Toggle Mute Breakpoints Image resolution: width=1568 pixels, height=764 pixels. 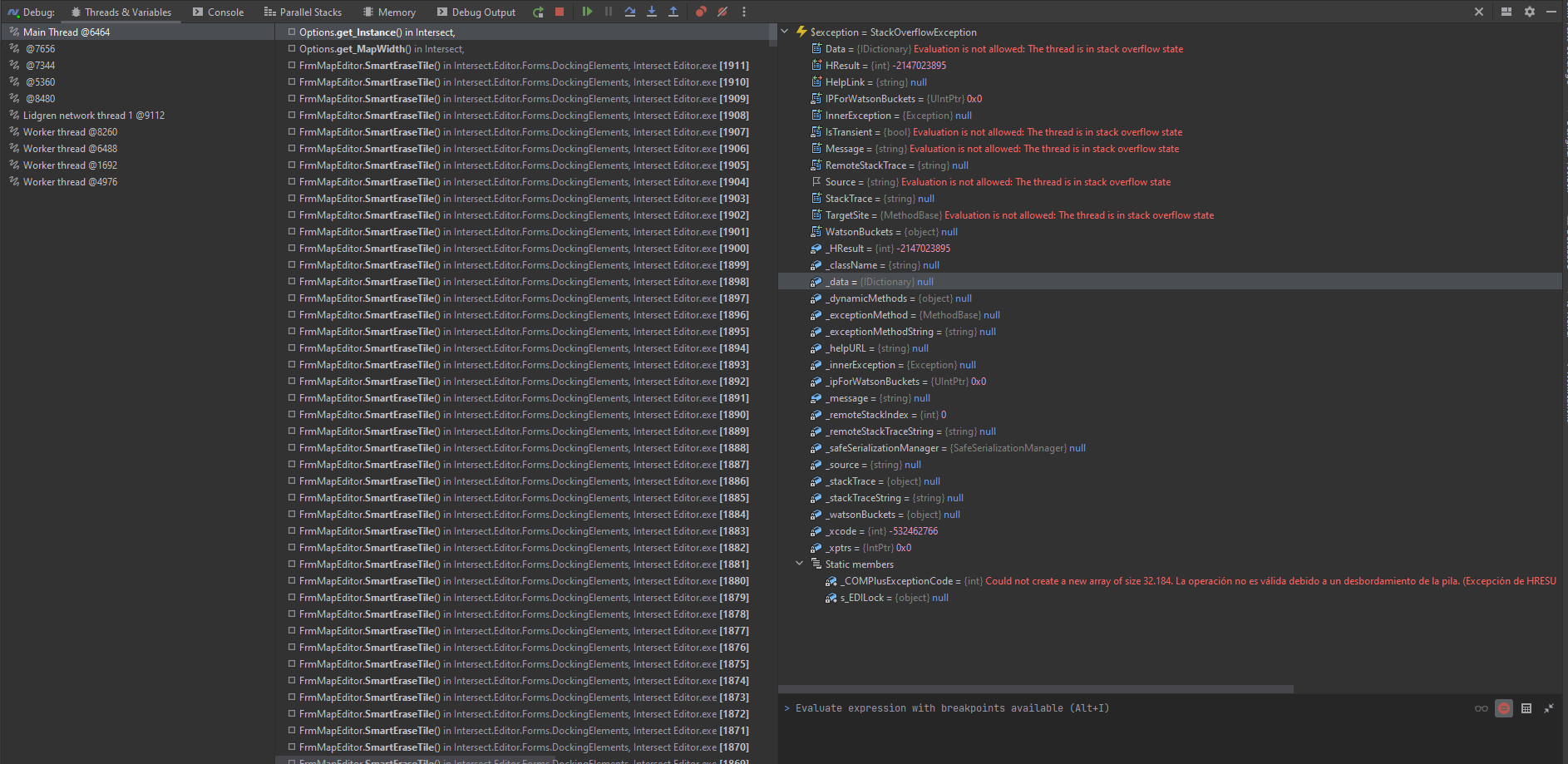coord(722,12)
